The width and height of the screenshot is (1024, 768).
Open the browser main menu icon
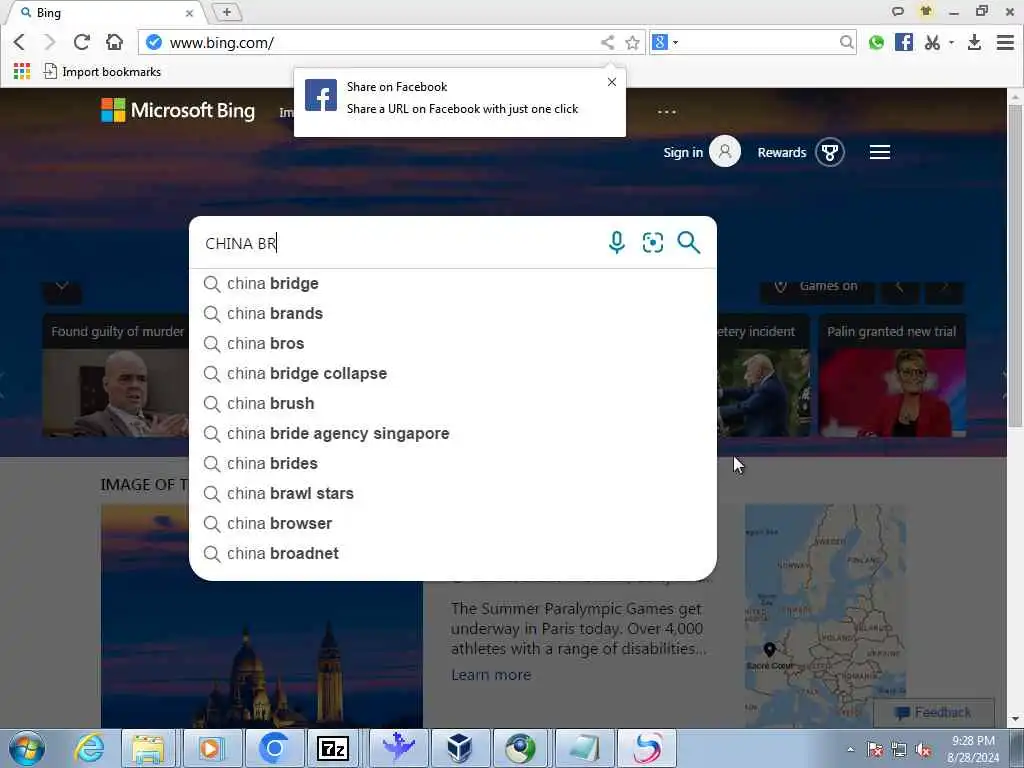[x=1005, y=42]
